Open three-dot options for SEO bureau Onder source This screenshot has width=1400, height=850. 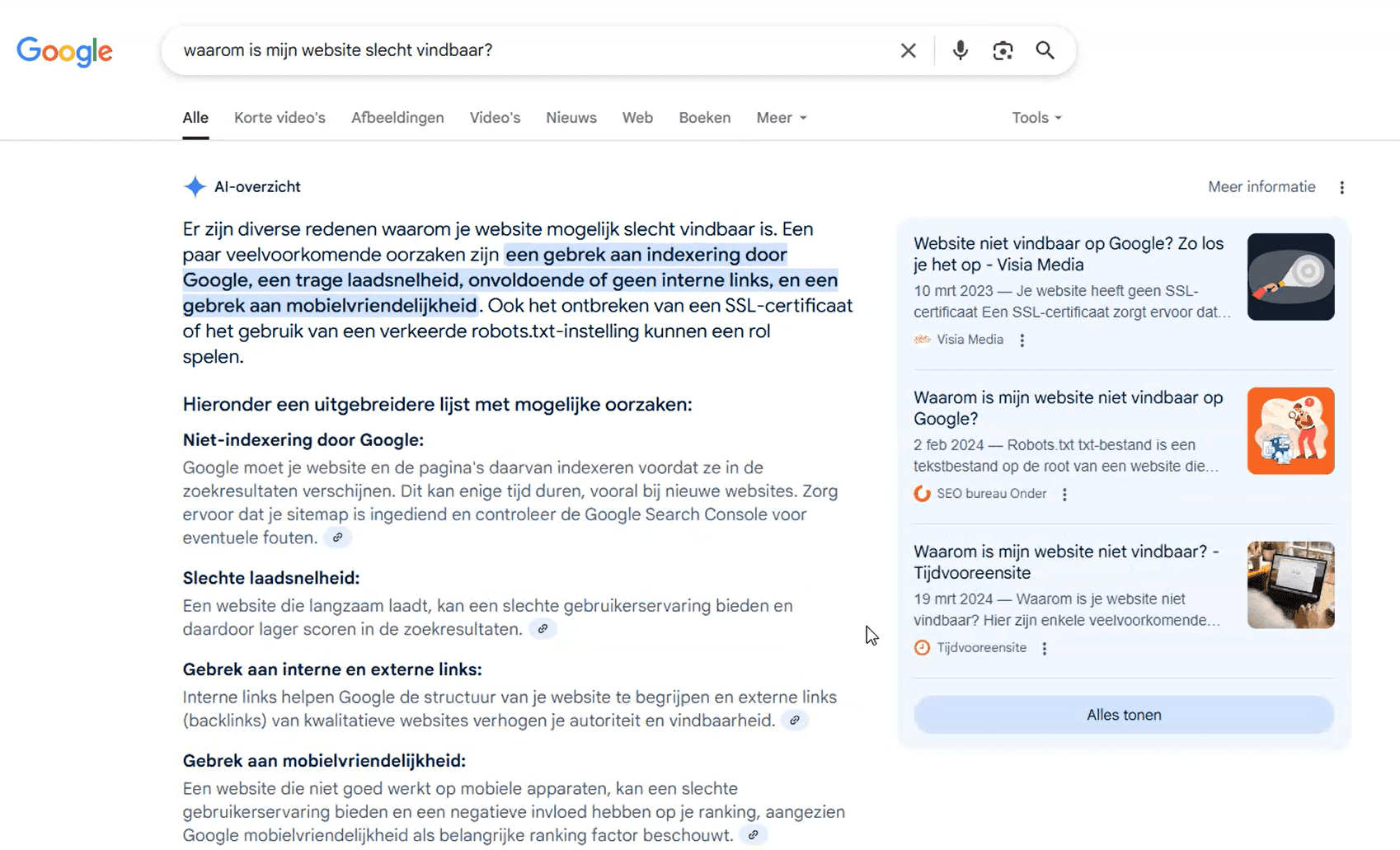pyautogui.click(x=1064, y=494)
